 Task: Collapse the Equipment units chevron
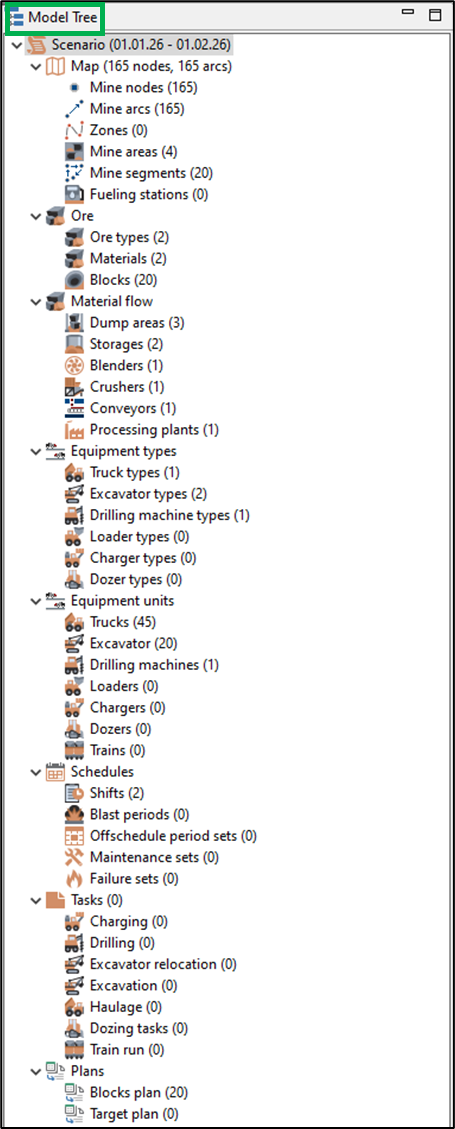click(x=36, y=601)
